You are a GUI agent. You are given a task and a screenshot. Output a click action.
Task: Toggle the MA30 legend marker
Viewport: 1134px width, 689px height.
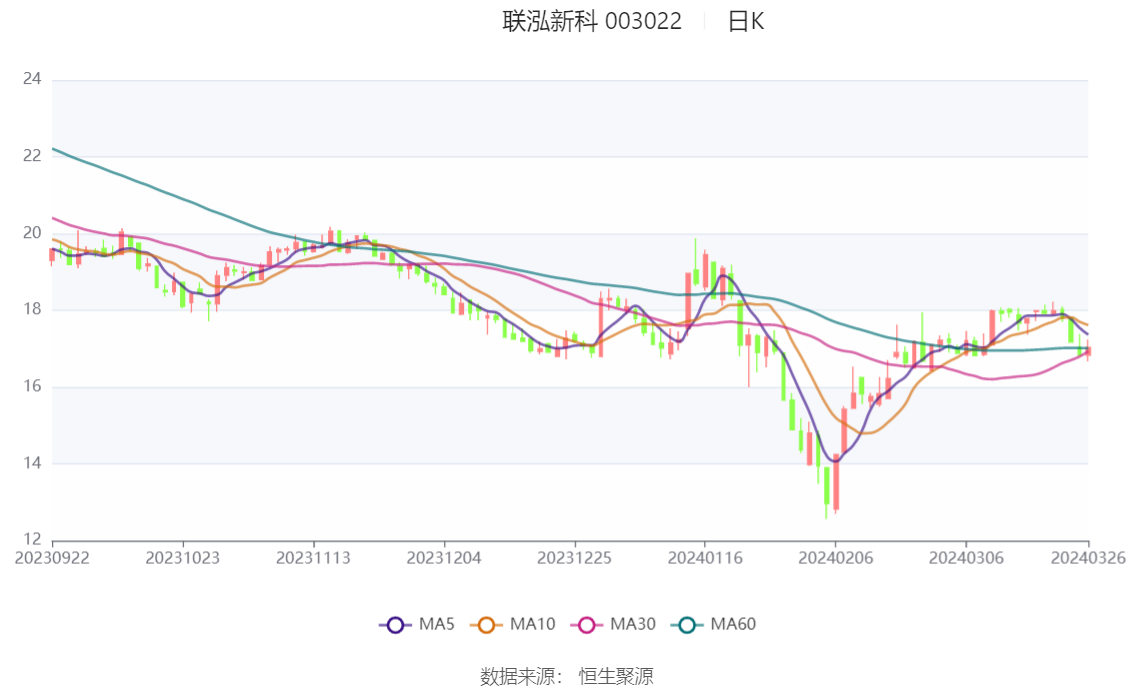coord(587,625)
